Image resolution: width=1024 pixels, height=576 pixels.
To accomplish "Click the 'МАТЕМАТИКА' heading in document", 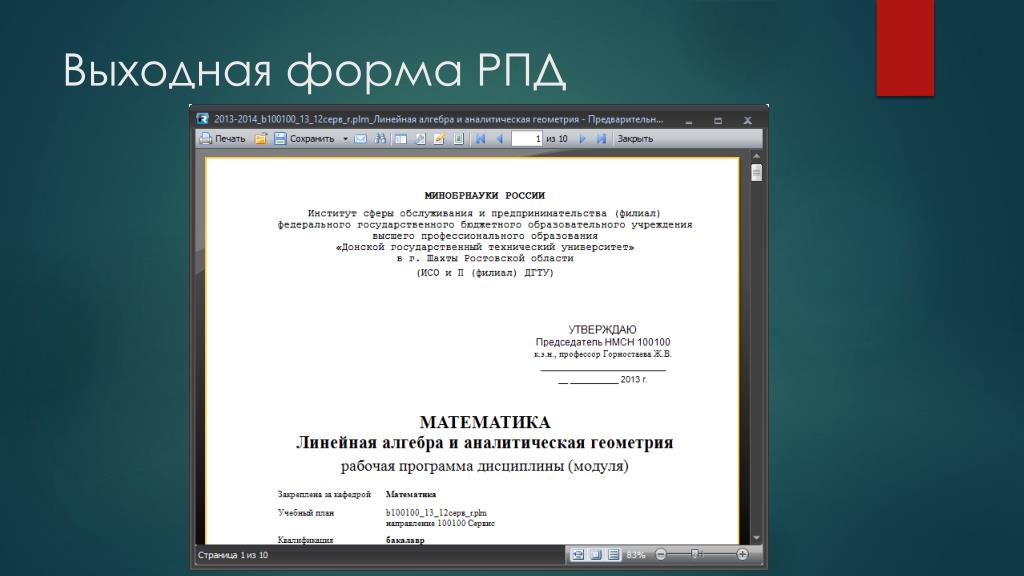I will 485,422.
